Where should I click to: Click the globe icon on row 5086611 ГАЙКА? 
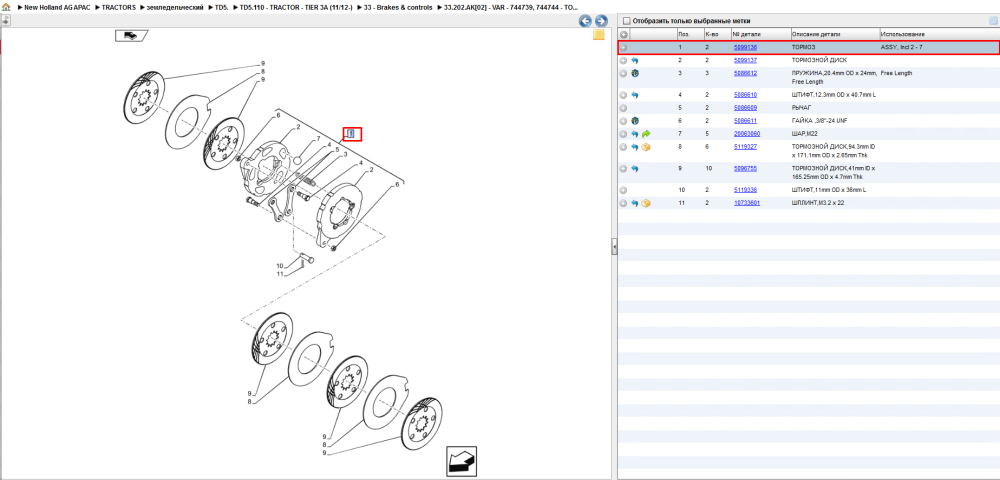[635, 120]
